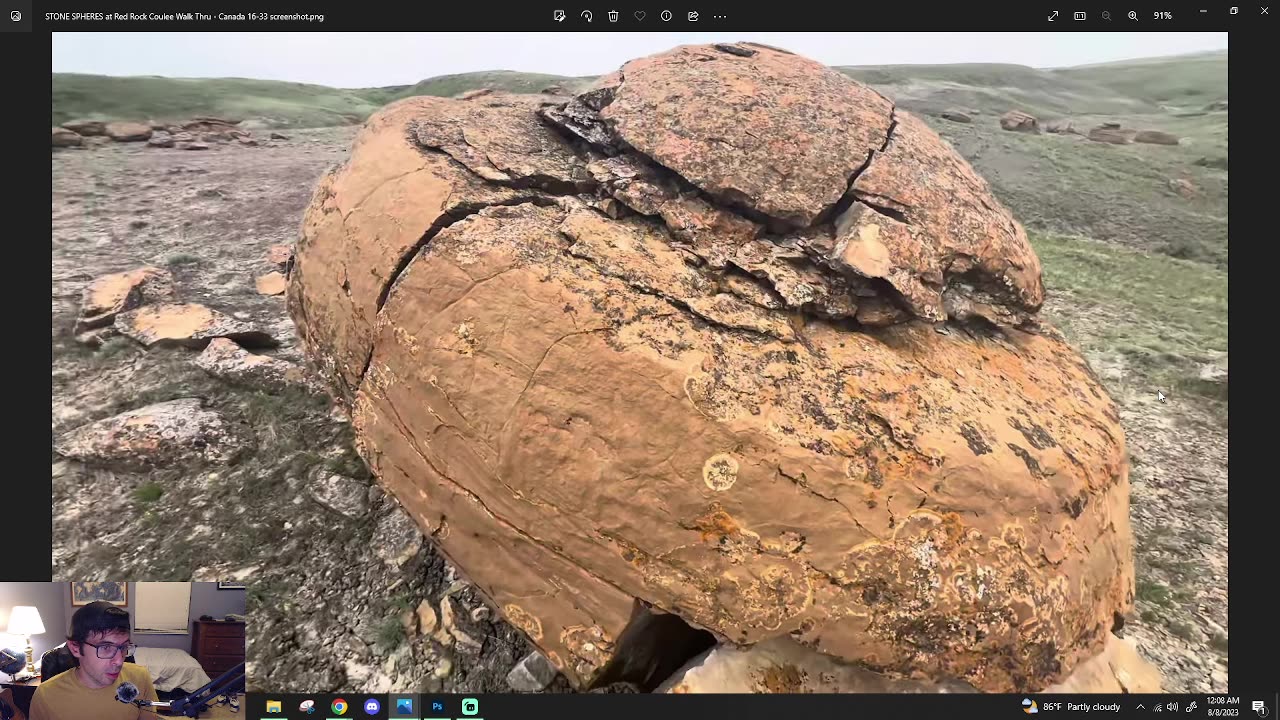Click the STONE SPHERES file name title
The height and width of the screenshot is (720, 1280).
[184, 16]
